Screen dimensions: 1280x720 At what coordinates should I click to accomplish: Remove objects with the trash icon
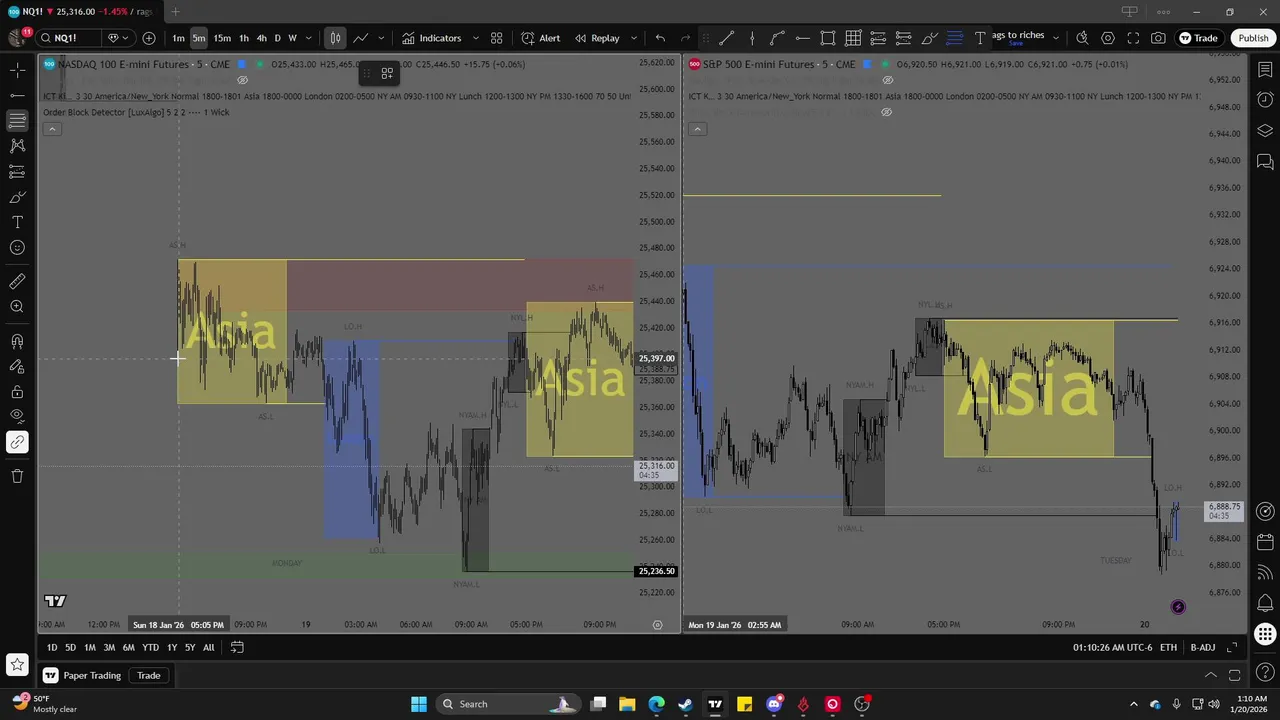(17, 476)
